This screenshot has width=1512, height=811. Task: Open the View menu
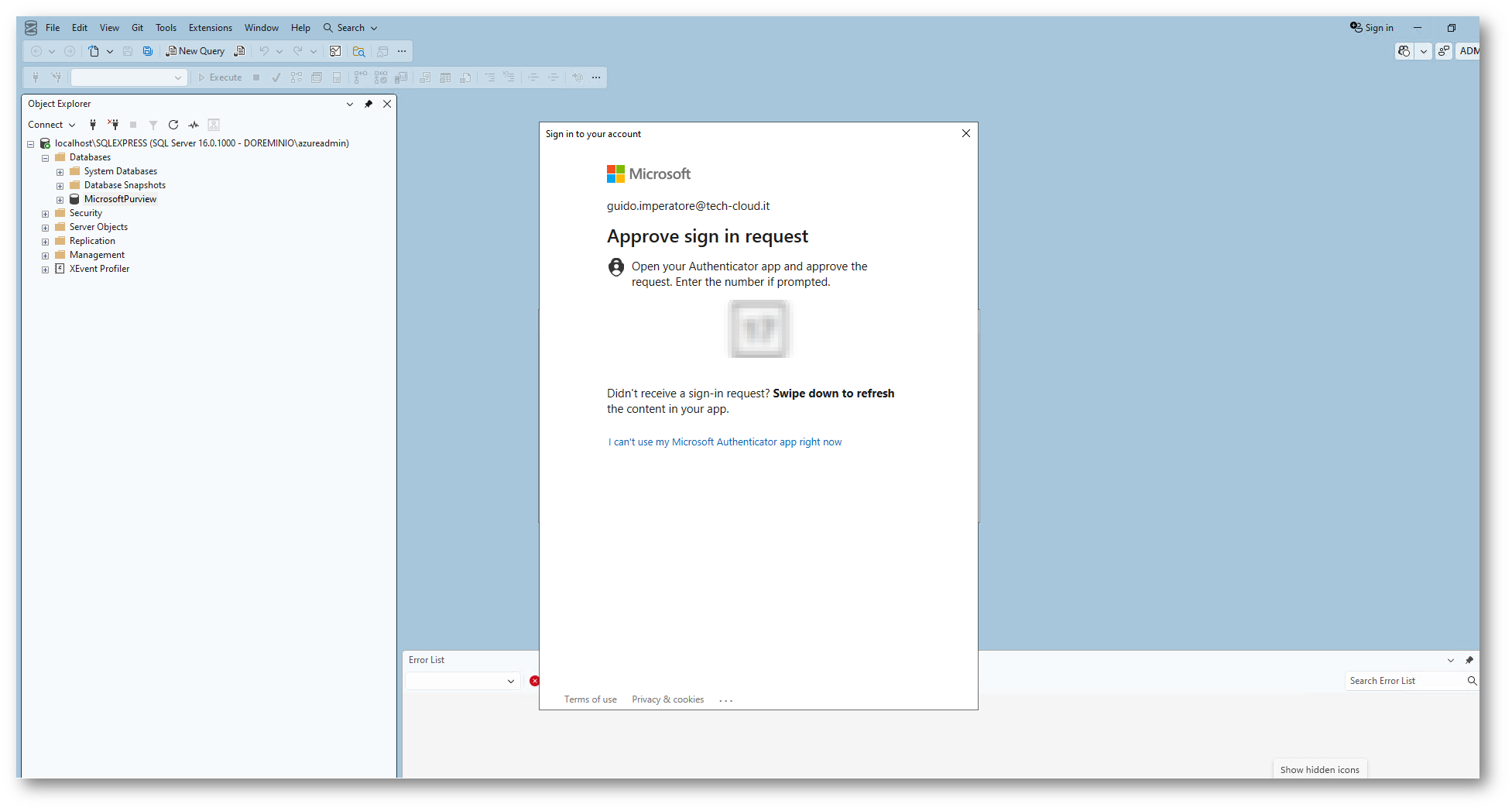click(x=109, y=28)
